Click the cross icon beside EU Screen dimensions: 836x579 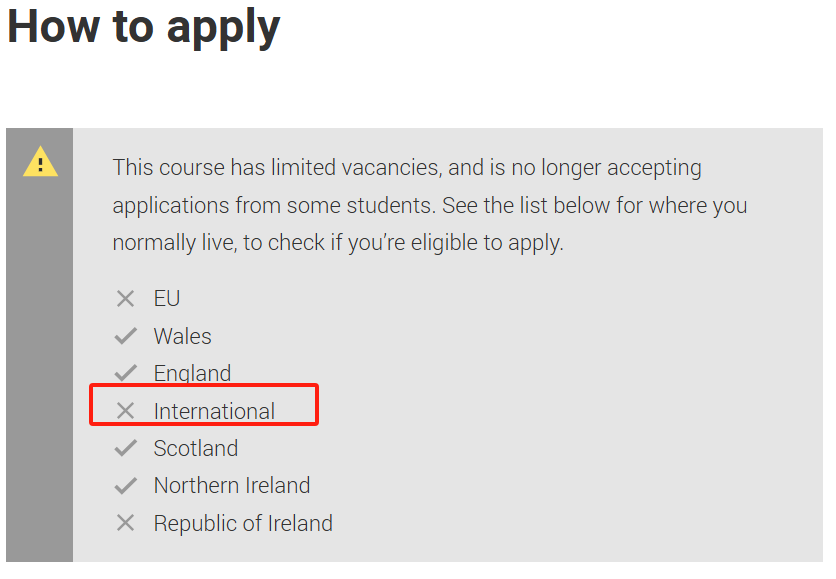[125, 299]
